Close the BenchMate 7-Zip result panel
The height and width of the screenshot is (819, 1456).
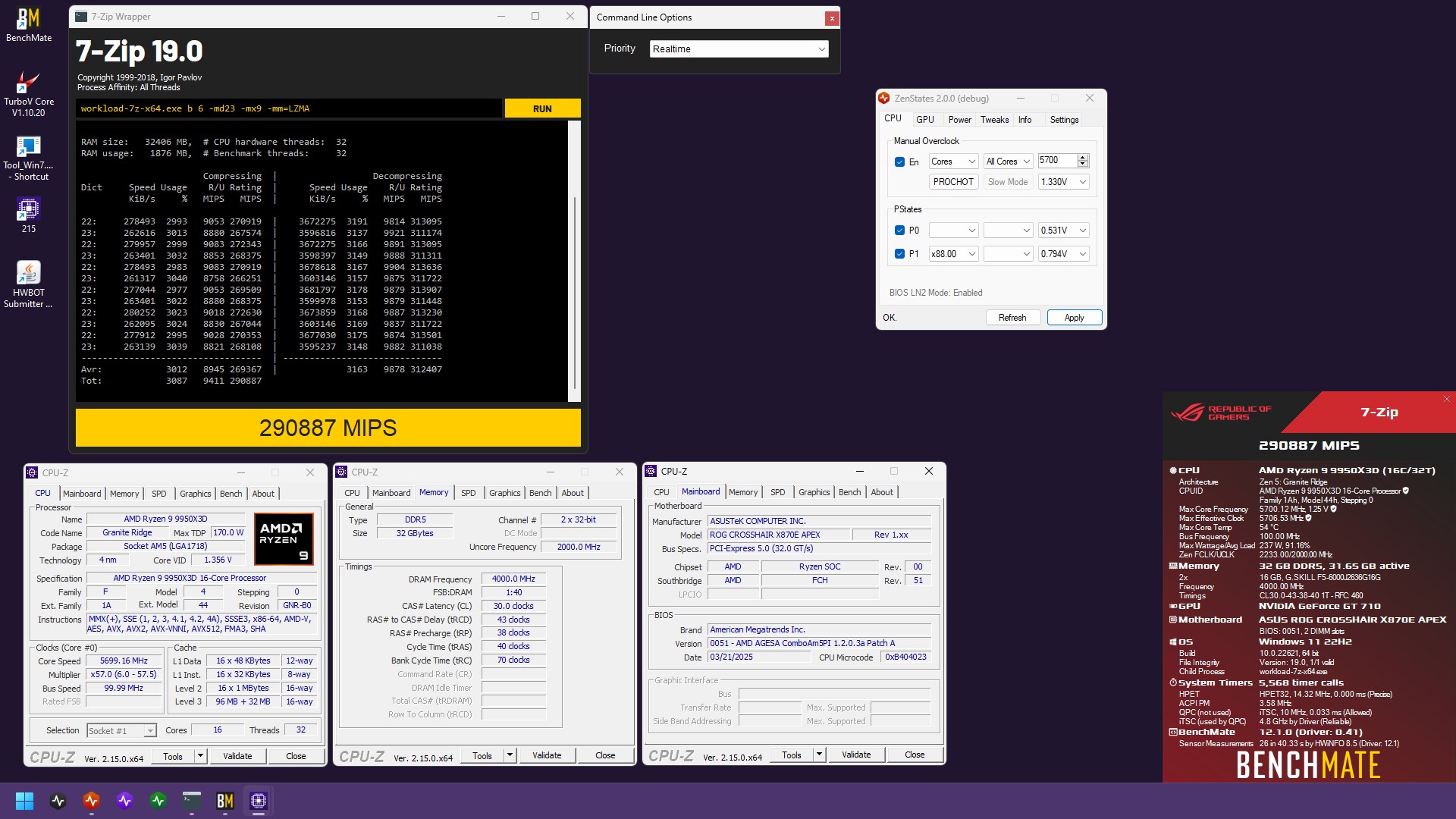(1445, 399)
